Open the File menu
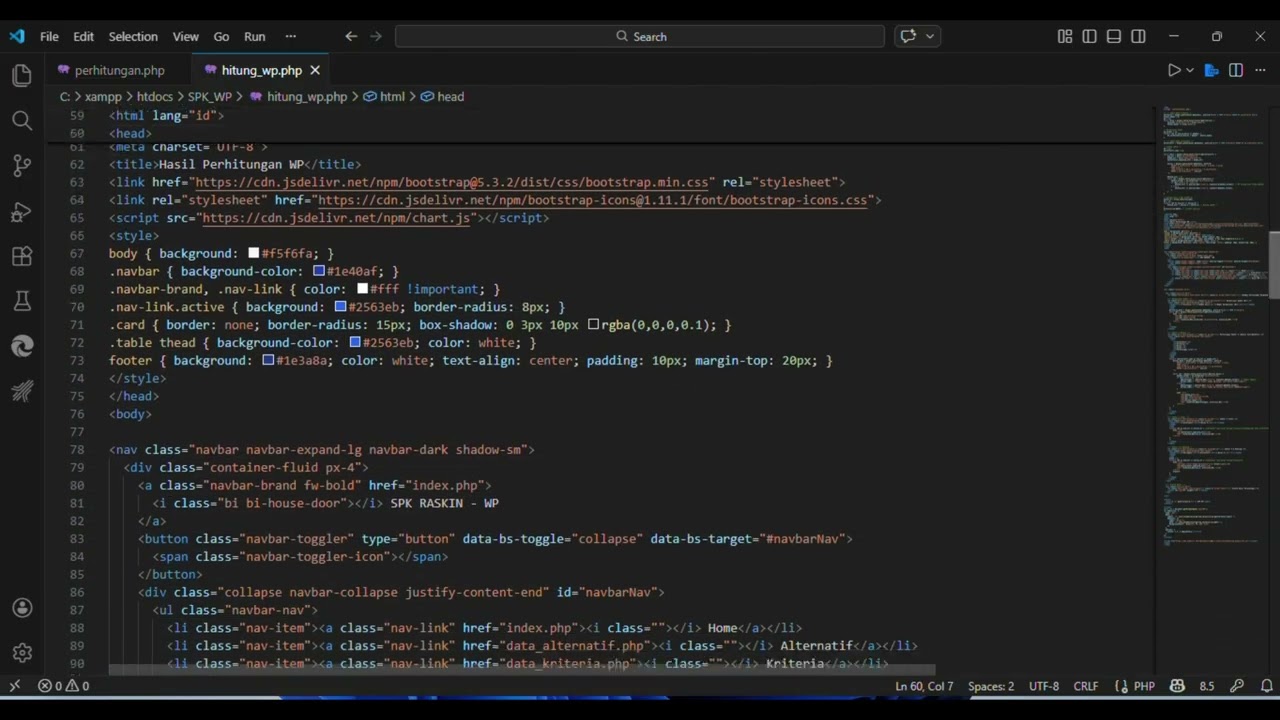The image size is (1280, 720). 49,36
